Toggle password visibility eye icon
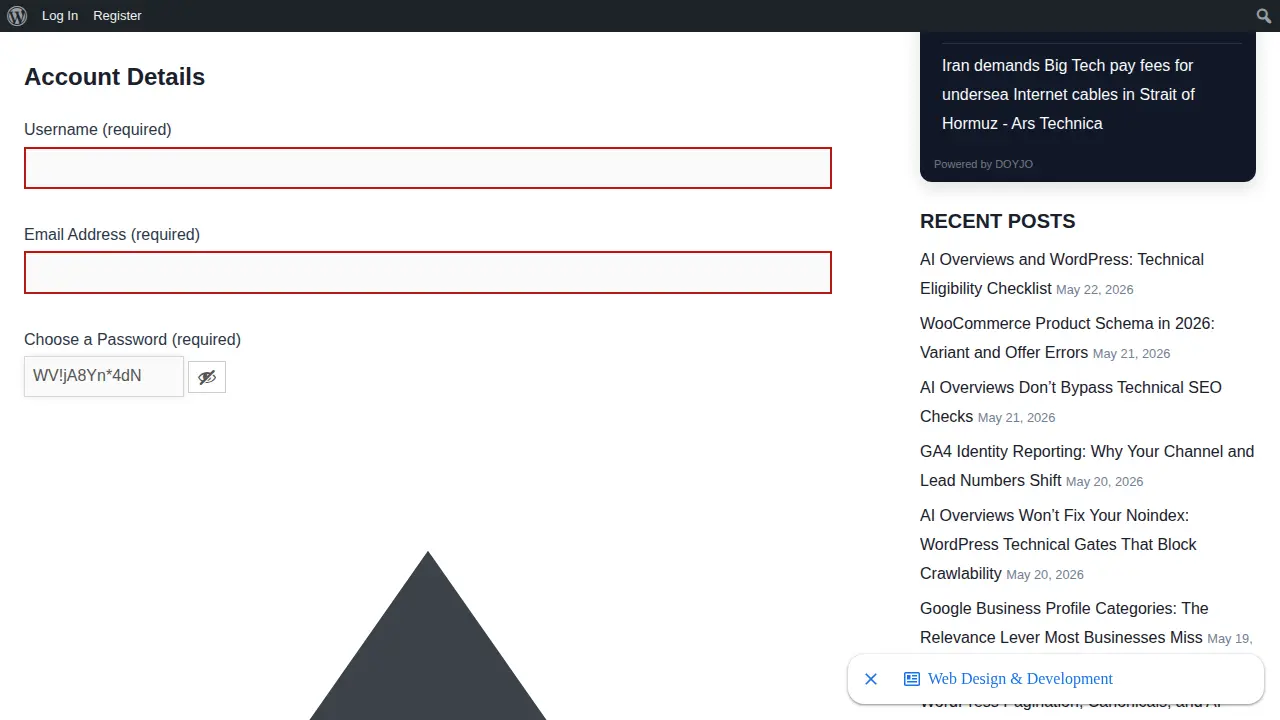 pyautogui.click(x=207, y=377)
